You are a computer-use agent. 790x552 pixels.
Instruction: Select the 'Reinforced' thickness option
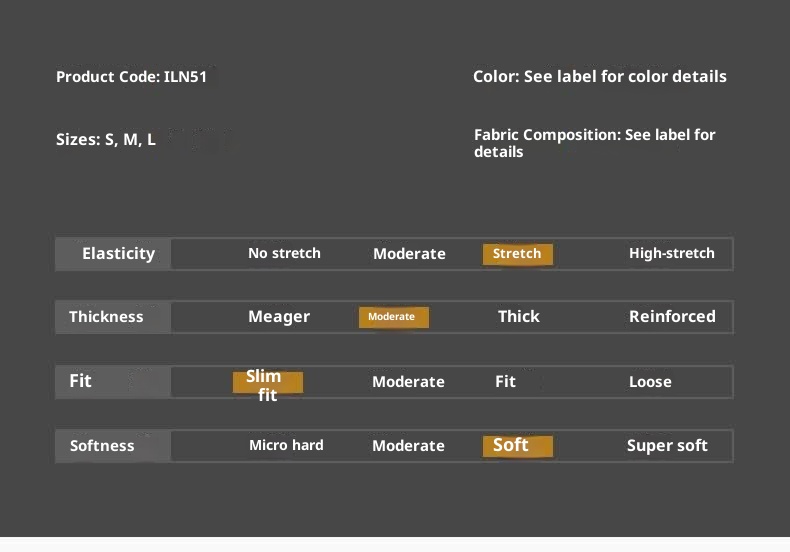tap(672, 317)
